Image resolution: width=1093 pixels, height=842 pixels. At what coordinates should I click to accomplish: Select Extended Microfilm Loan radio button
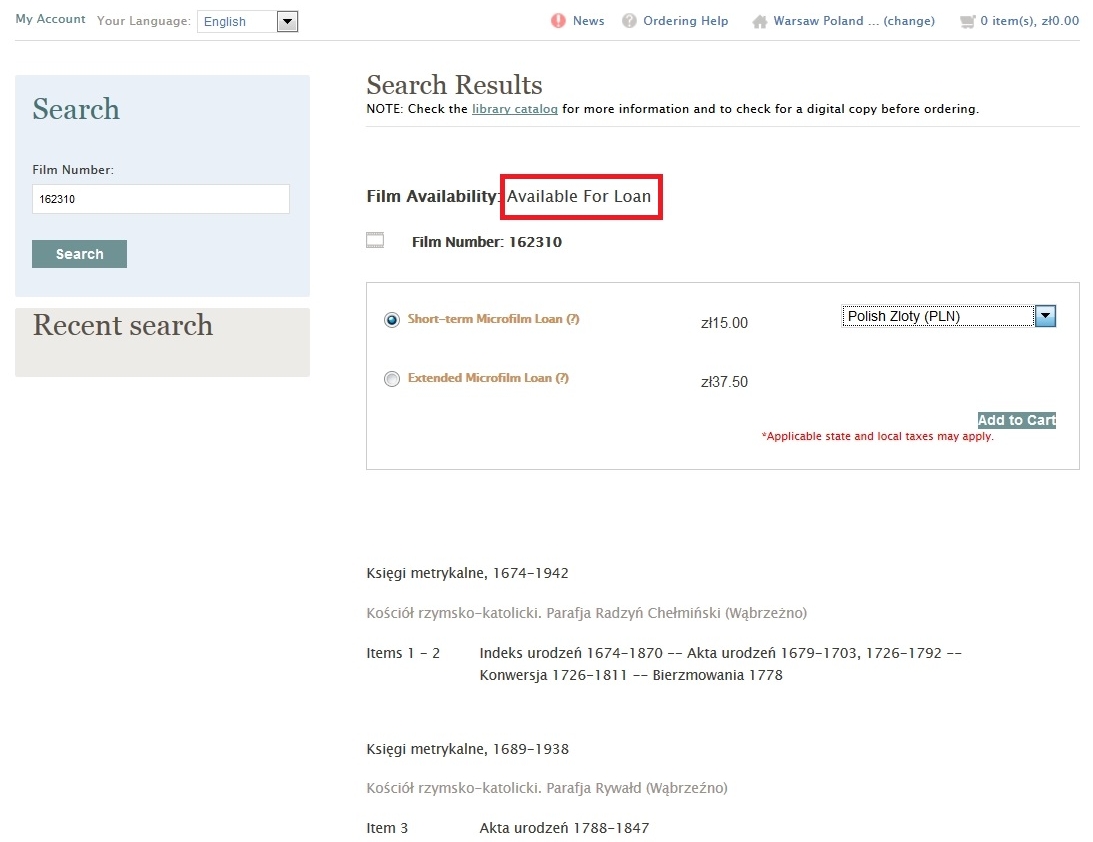click(x=392, y=379)
